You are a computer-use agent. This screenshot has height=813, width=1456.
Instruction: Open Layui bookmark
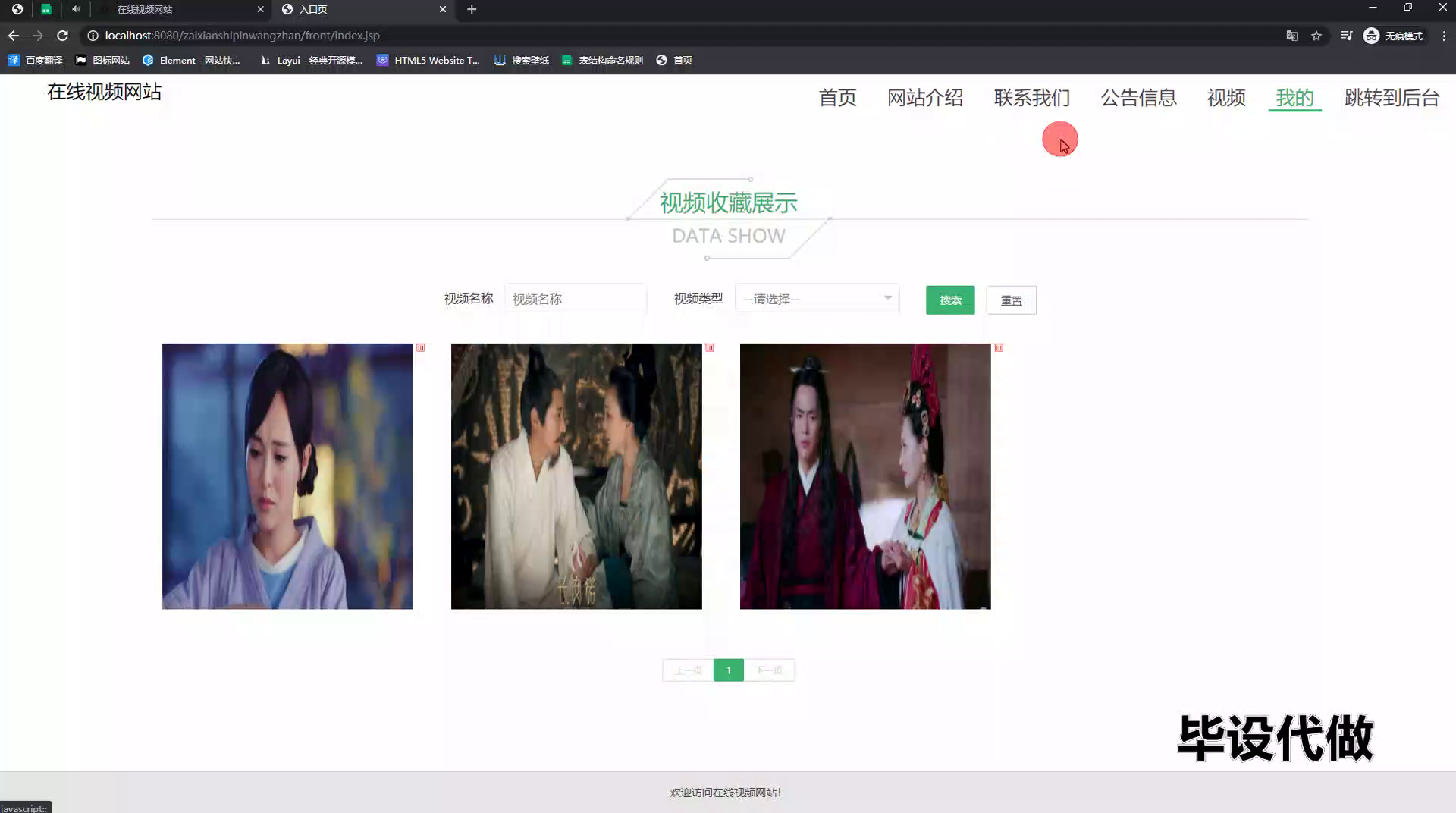[x=311, y=61]
